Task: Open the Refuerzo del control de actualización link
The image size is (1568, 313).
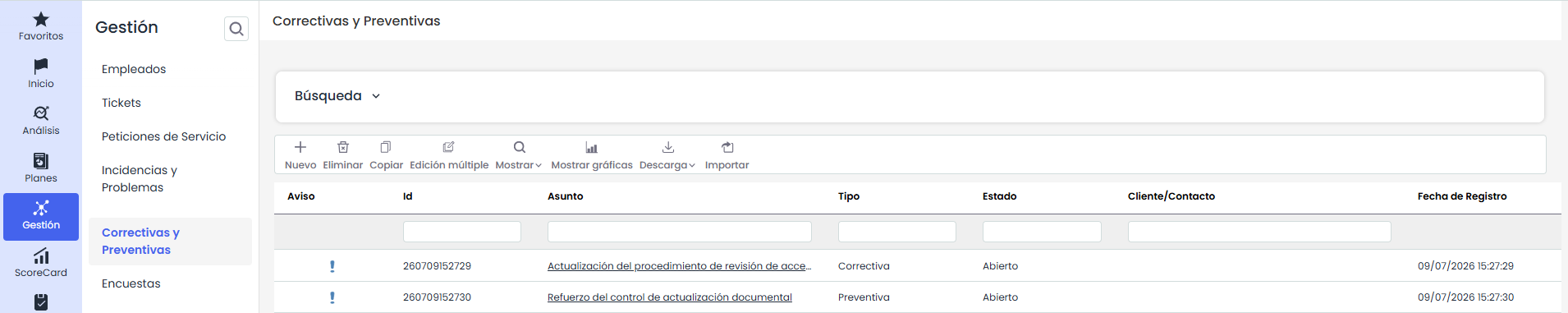Action: tap(670, 297)
